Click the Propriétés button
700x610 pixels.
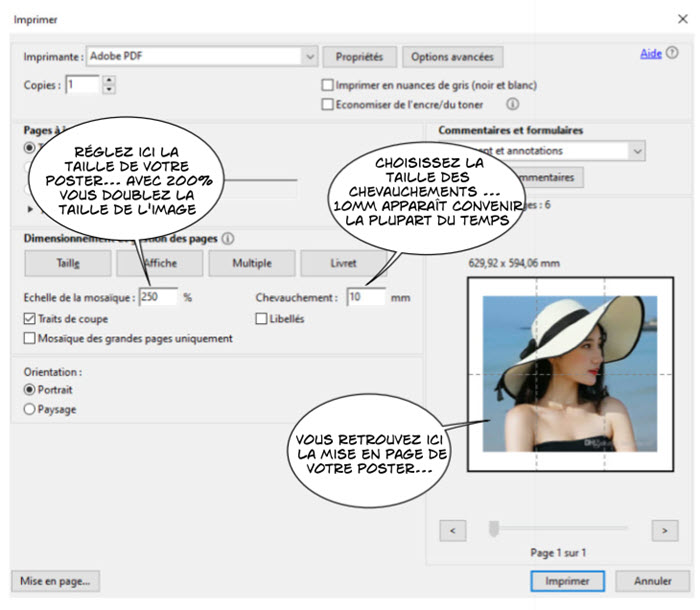(359, 57)
